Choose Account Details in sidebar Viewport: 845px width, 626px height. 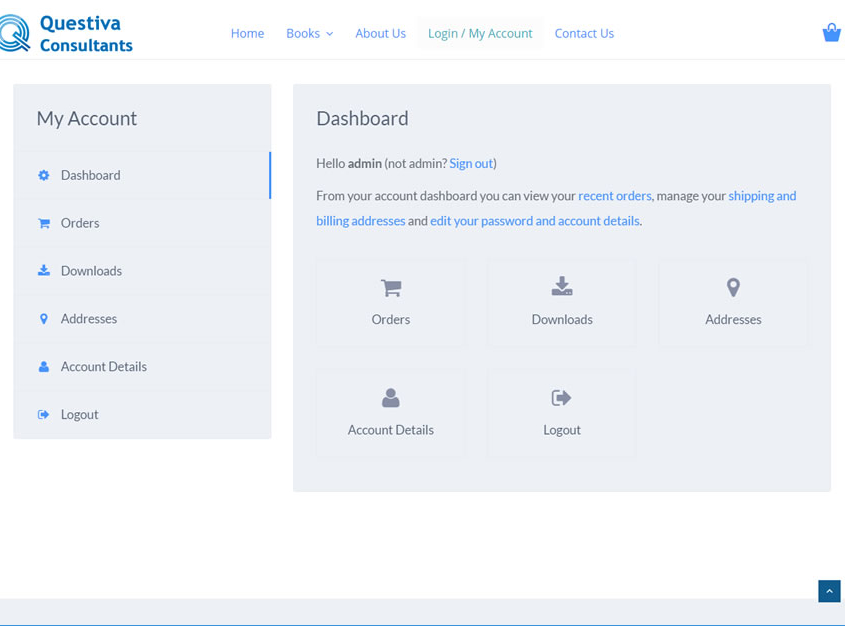[x=104, y=367]
